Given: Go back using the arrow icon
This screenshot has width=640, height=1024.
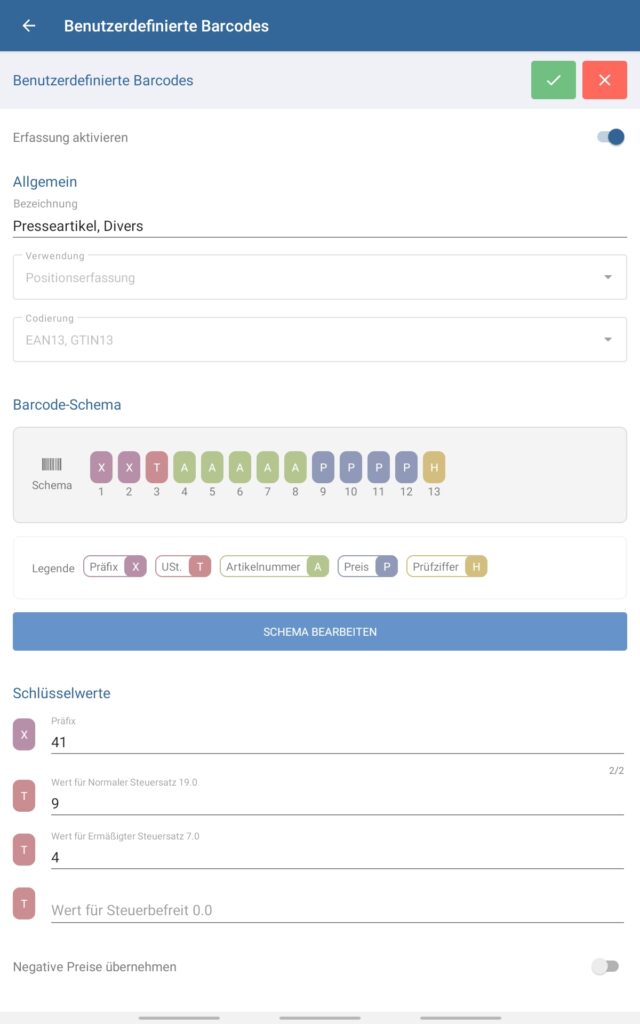Looking at the screenshot, I should pos(29,26).
